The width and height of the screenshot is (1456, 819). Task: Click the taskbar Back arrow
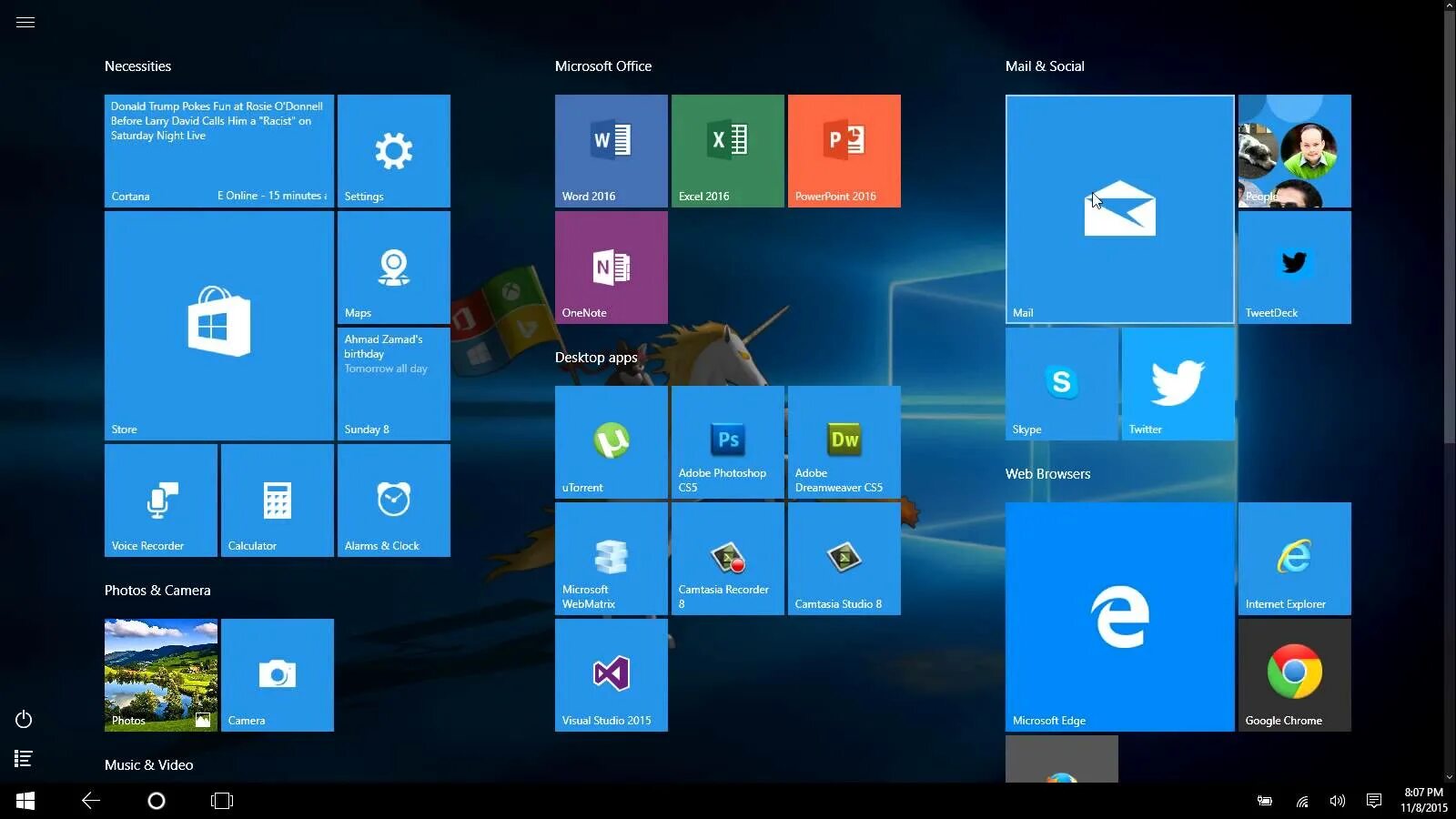(x=91, y=801)
